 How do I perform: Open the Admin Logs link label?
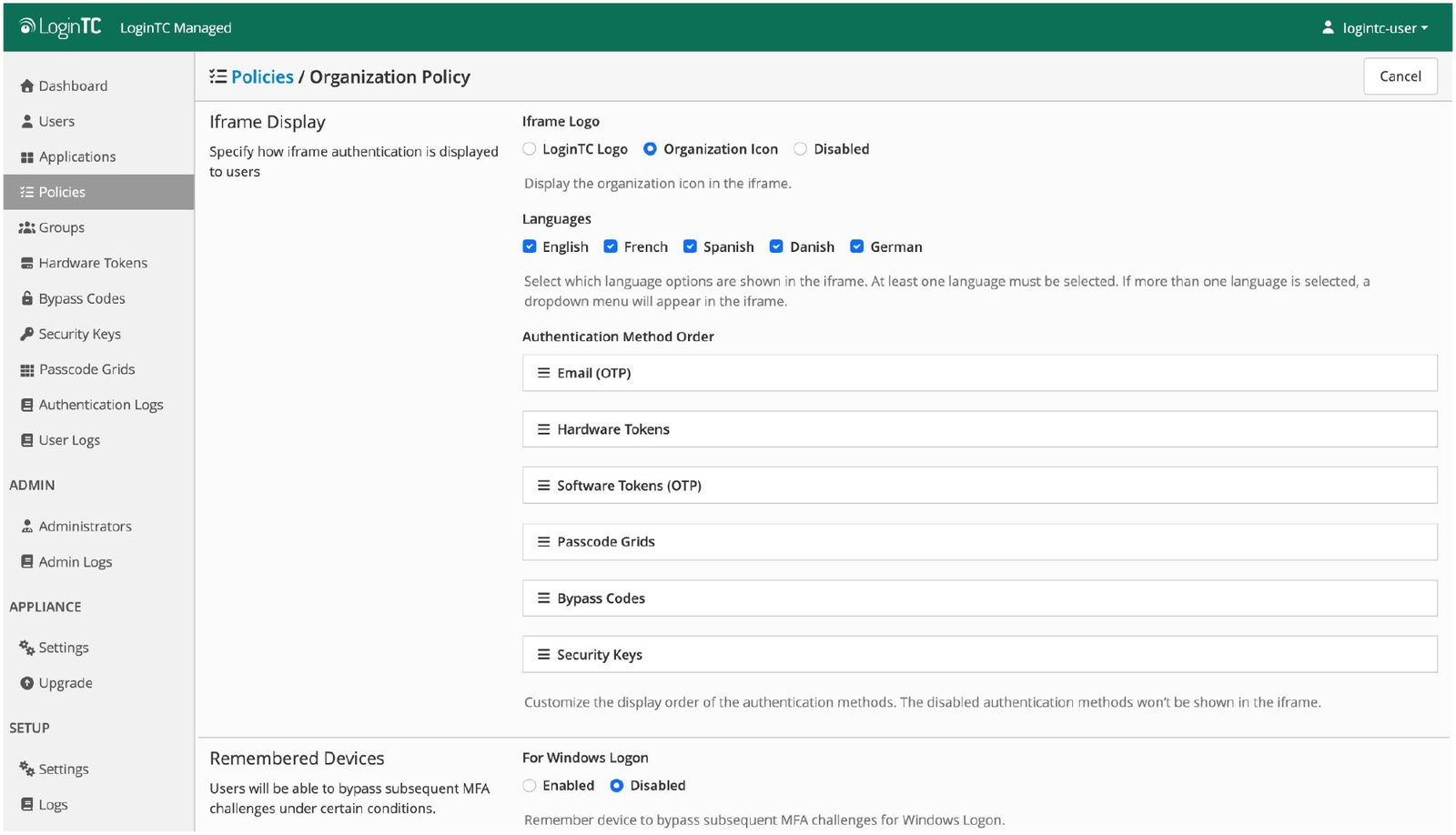(76, 561)
